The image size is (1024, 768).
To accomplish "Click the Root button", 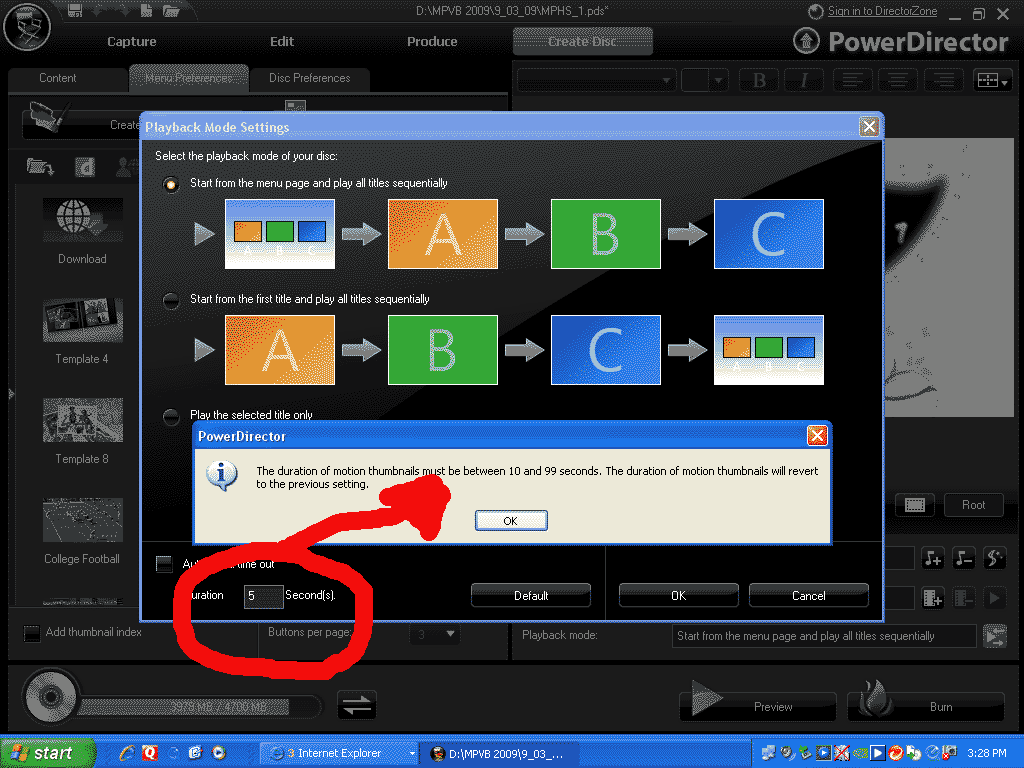I will pos(973,505).
